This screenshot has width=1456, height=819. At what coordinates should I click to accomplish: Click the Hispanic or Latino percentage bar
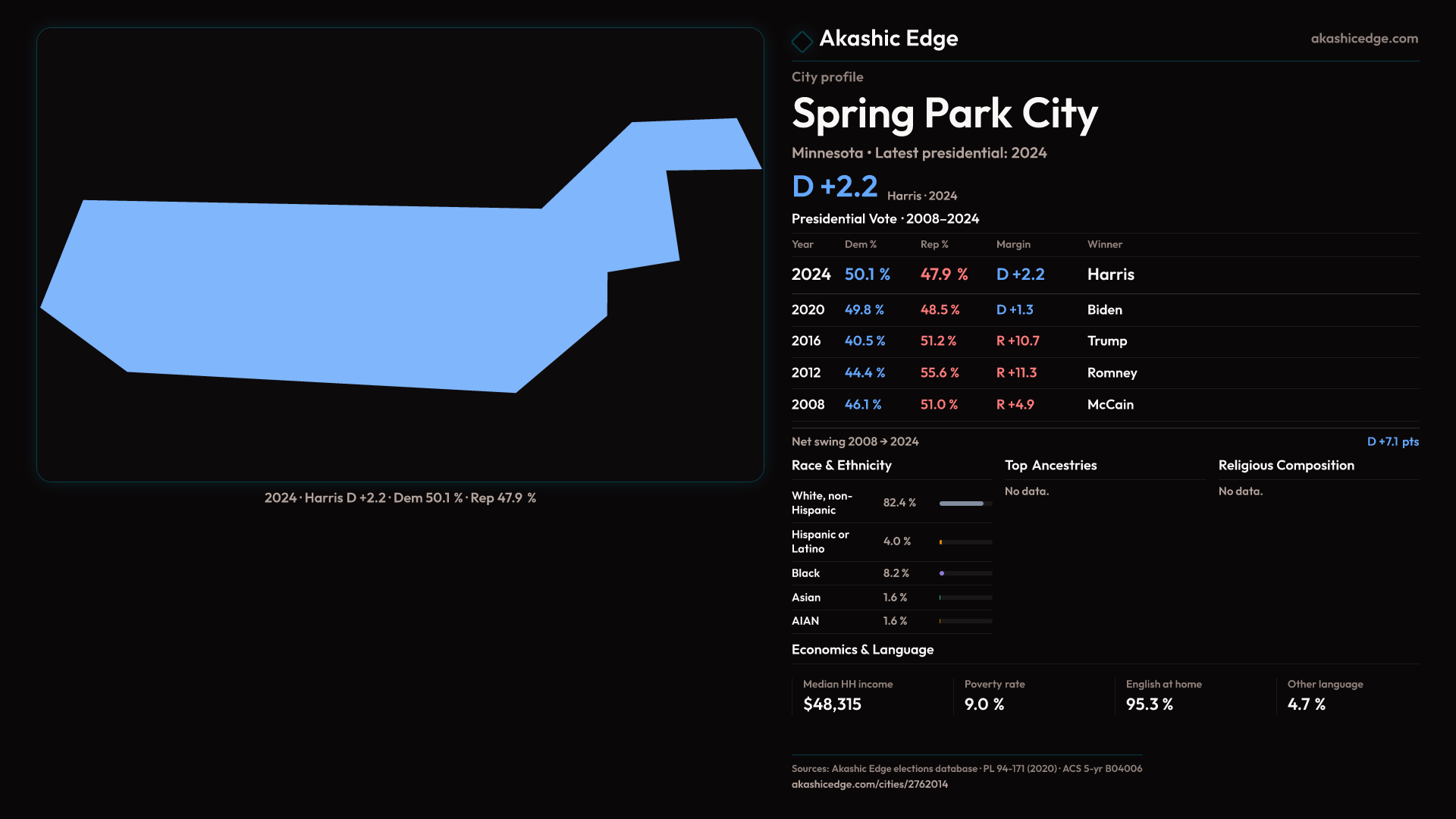965,542
